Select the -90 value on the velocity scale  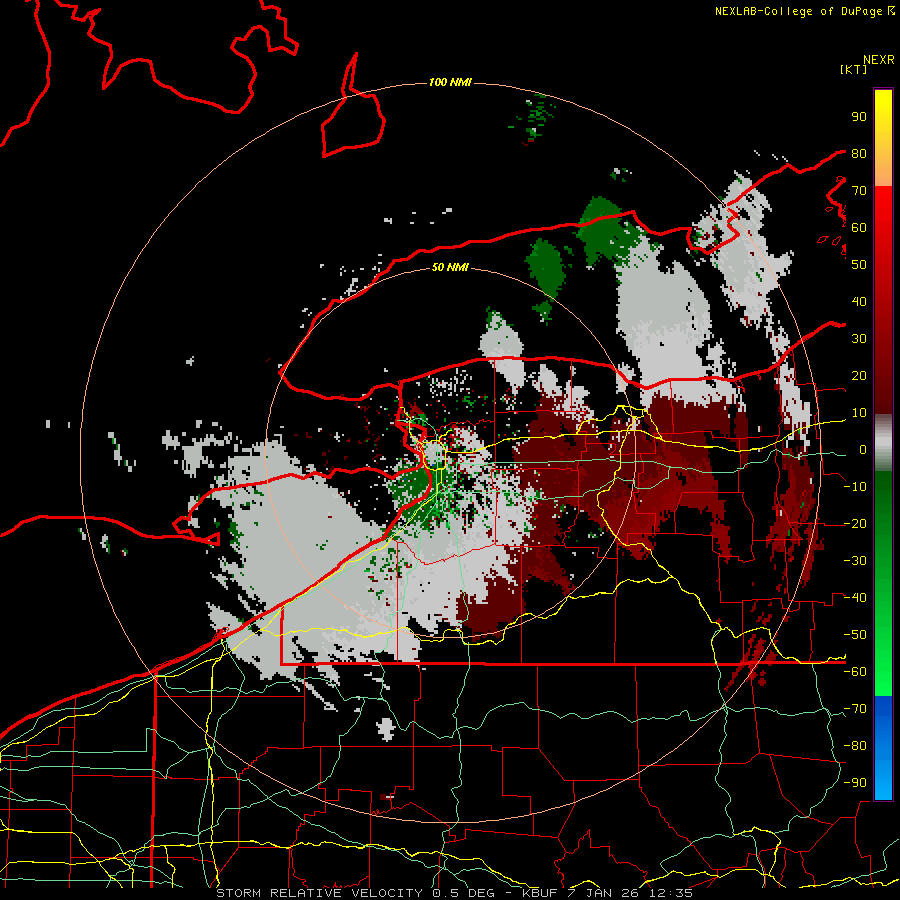855,783
